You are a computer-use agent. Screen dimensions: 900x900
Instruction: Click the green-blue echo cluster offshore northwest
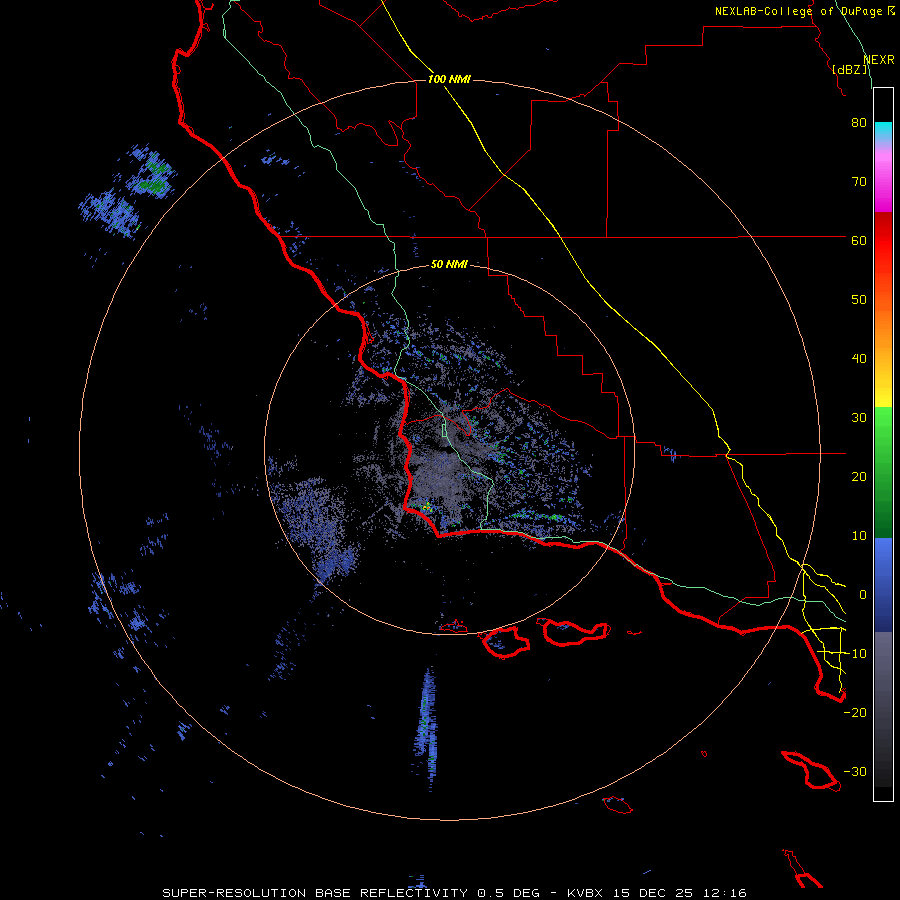[x=127, y=192]
